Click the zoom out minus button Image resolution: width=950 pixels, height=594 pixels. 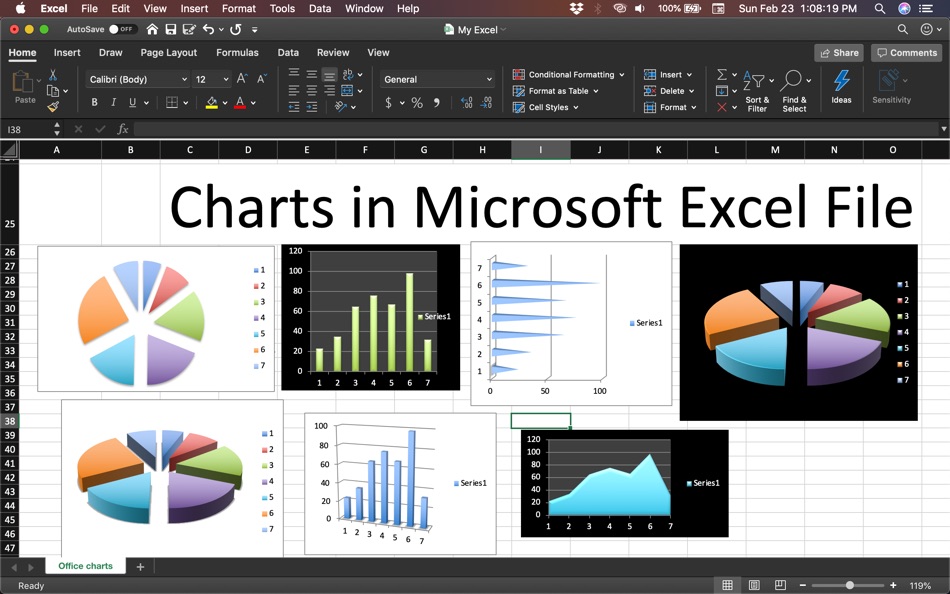click(x=802, y=585)
